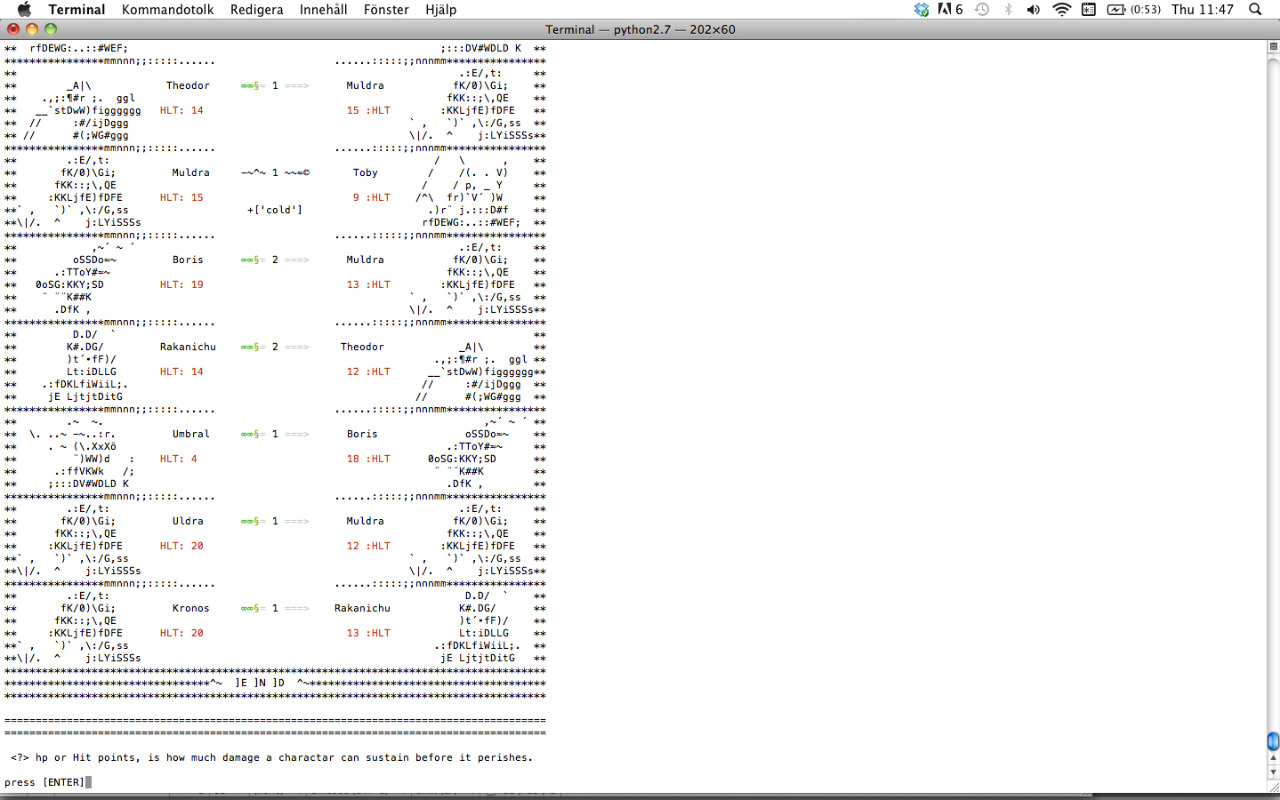The width and height of the screenshot is (1280, 800).
Task: Click the scrollbar up arrow
Action: (1272, 758)
